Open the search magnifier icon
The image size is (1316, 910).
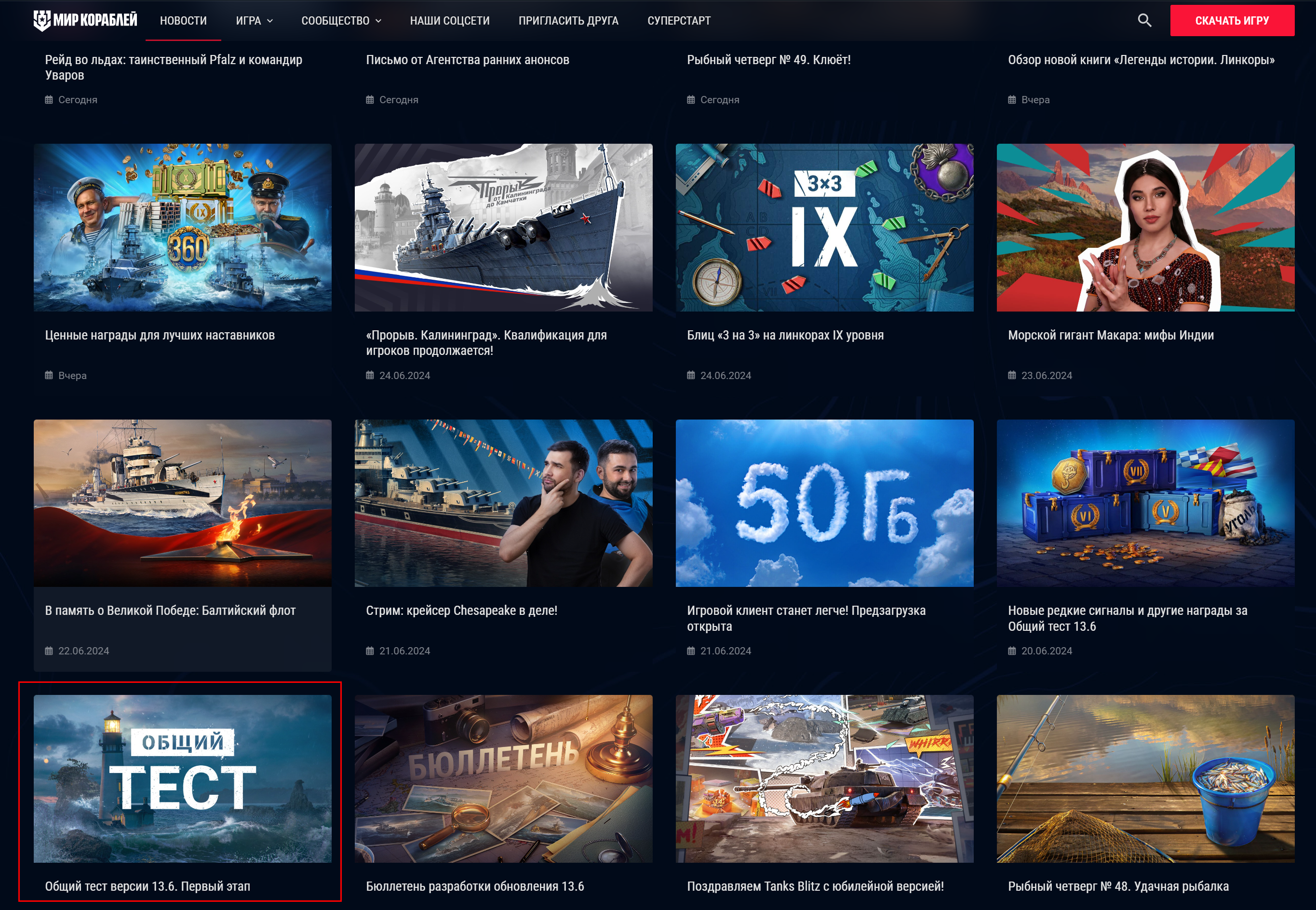(1144, 21)
